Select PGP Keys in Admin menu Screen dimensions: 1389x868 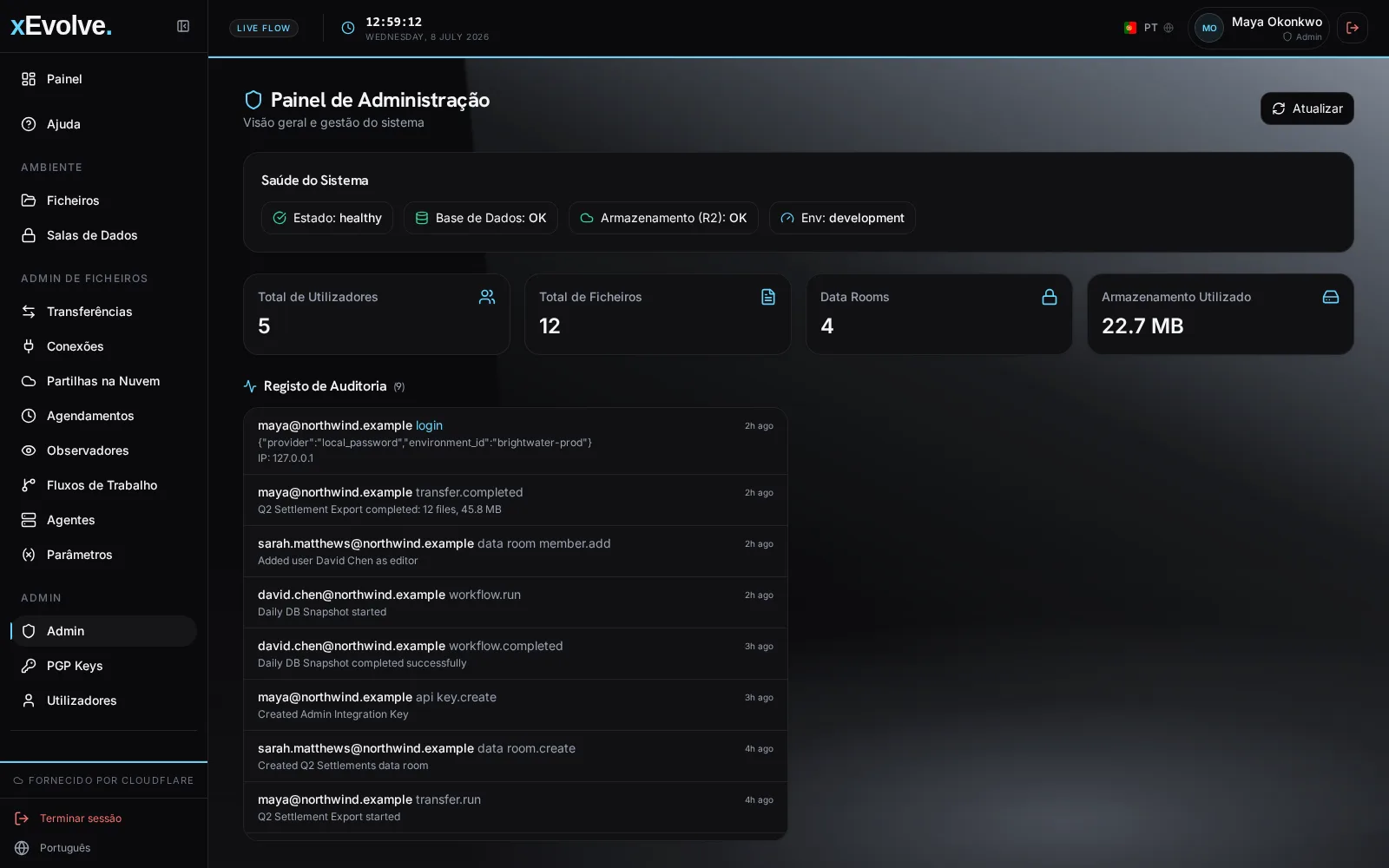tap(104, 666)
